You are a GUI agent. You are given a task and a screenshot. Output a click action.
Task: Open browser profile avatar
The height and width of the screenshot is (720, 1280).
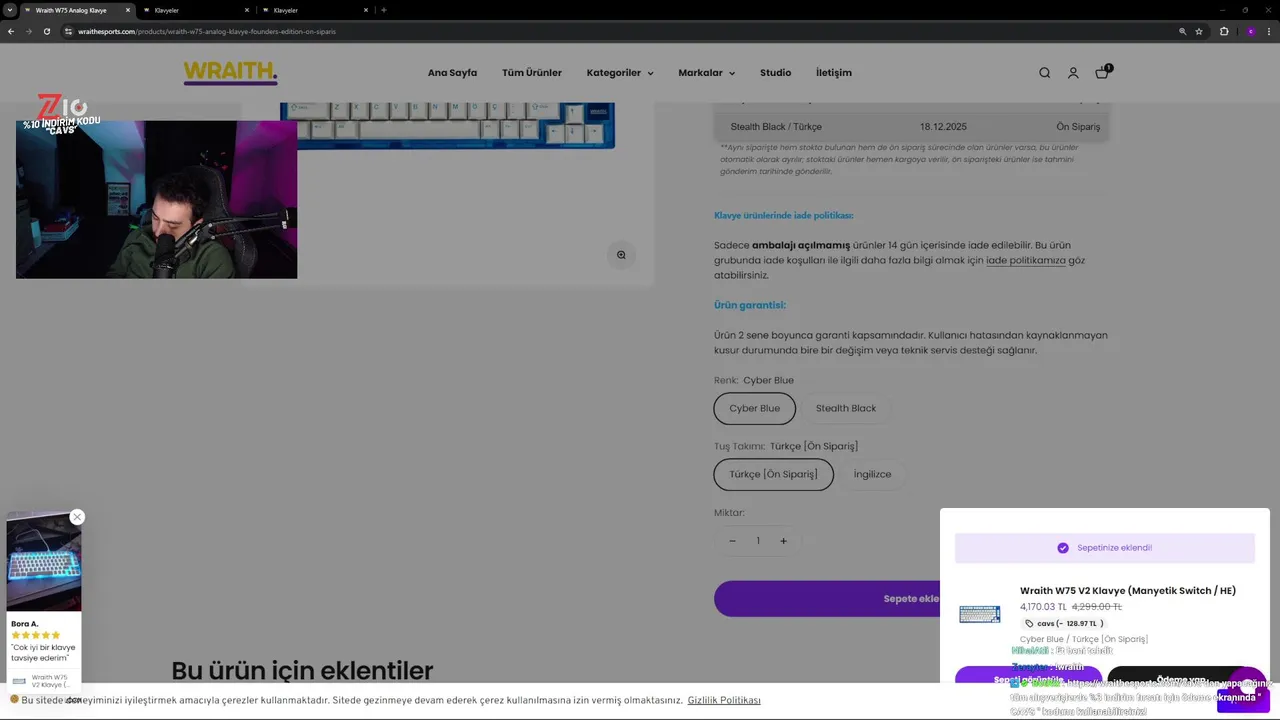click(1250, 31)
